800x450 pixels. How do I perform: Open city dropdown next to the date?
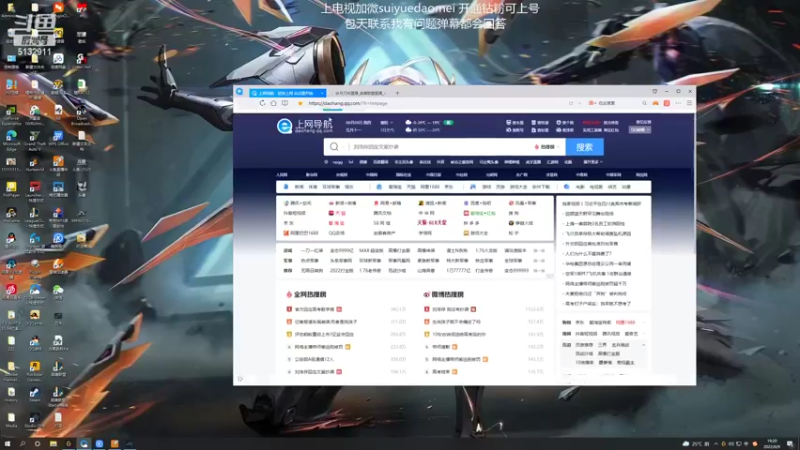click(x=386, y=122)
